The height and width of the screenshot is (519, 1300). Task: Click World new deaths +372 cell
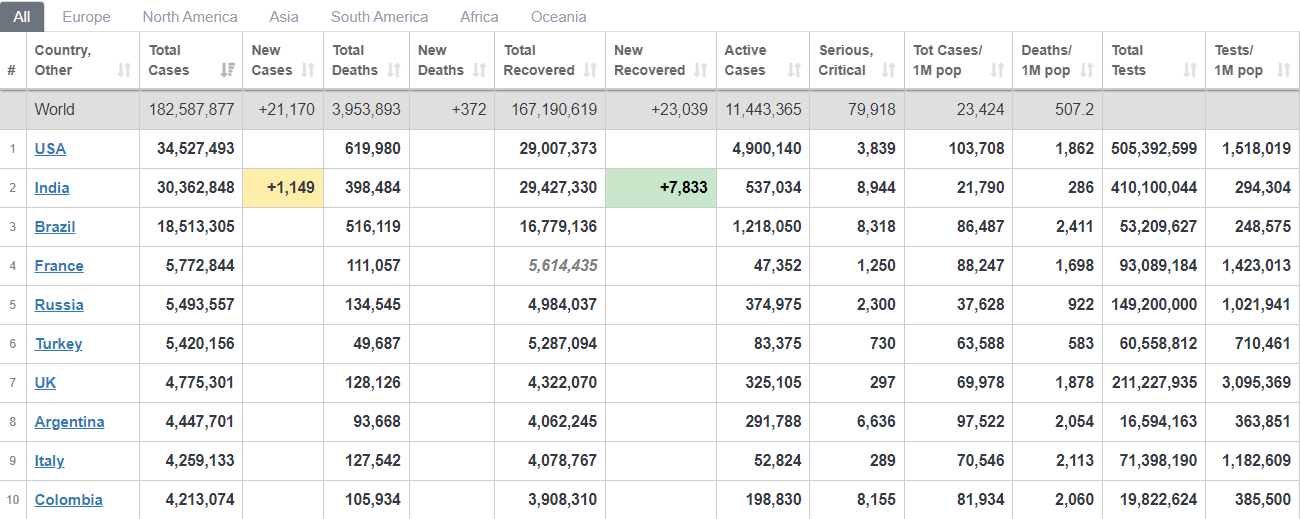[x=452, y=110]
